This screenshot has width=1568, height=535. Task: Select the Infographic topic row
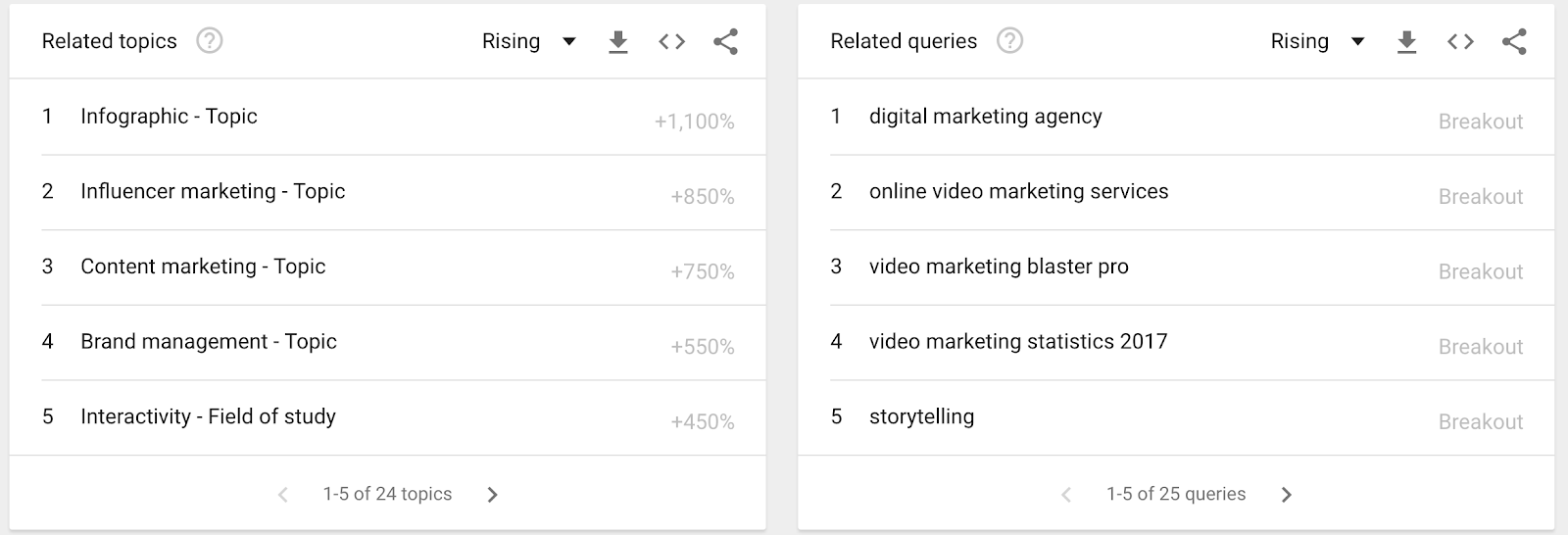[x=169, y=117]
